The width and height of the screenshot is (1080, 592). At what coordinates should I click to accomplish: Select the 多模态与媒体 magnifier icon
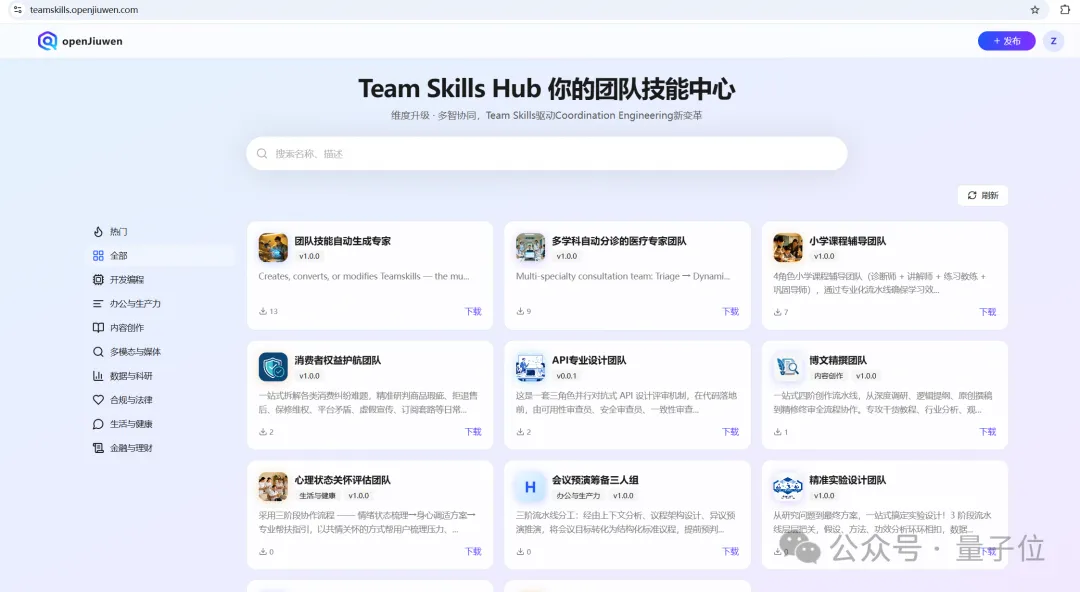[97, 351]
